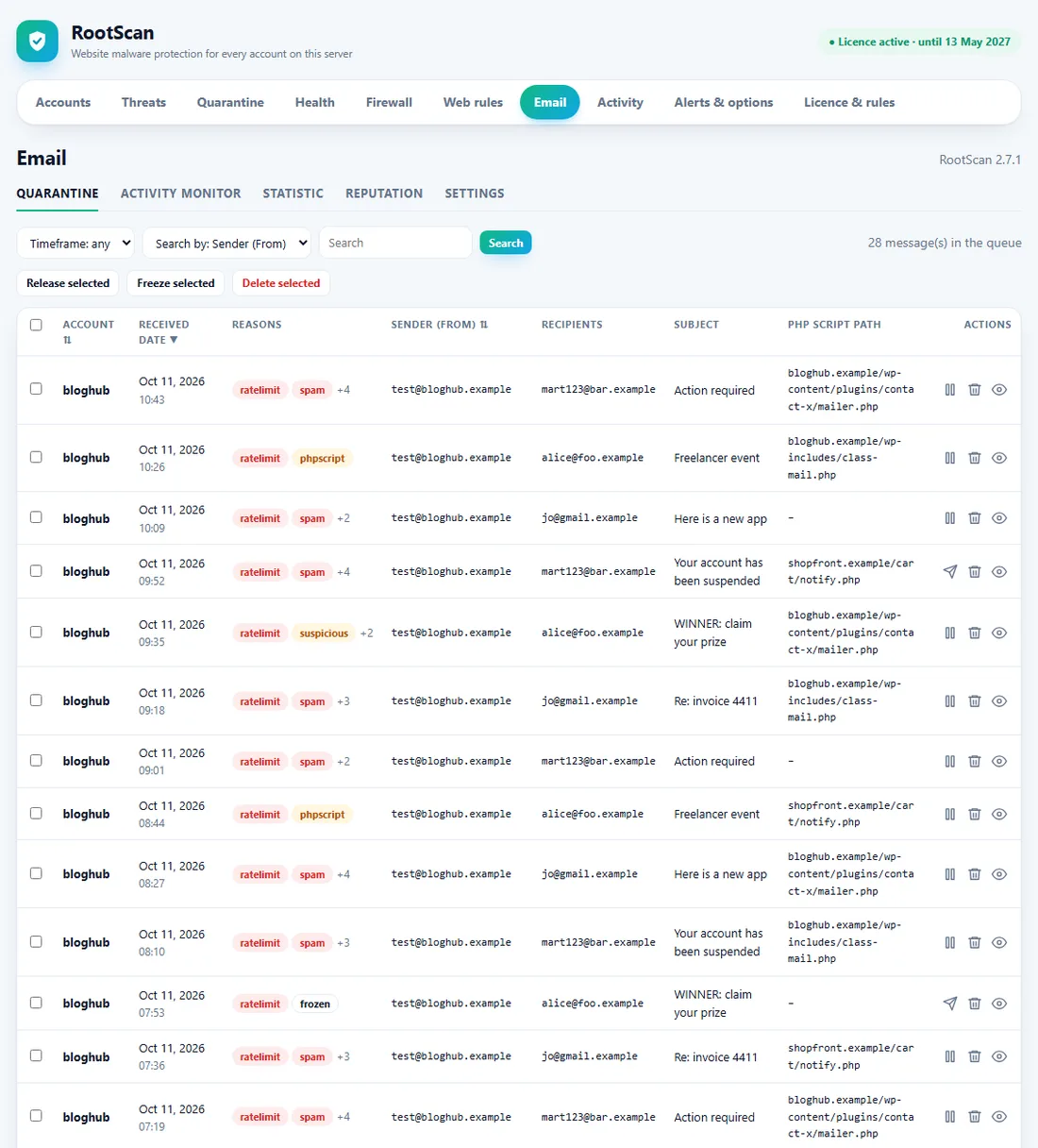Screen dimensions: 1038x1148
Task: Open the Alerts & options tab
Action: [724, 102]
